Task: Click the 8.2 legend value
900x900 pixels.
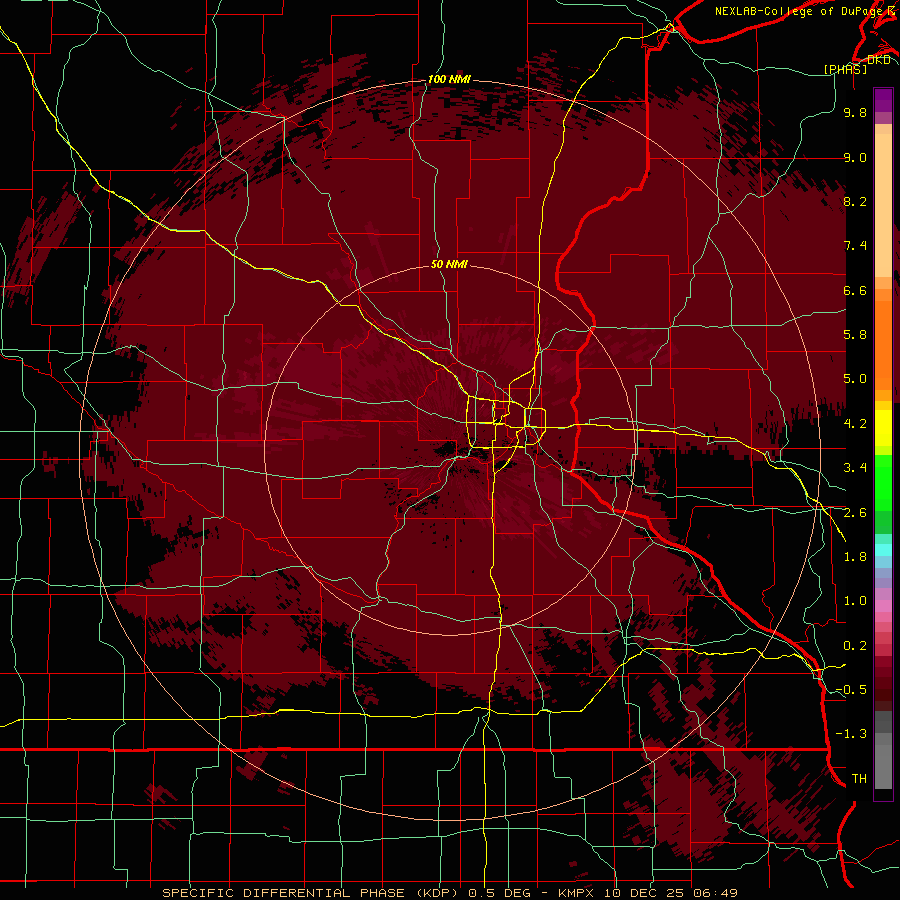Action: click(855, 201)
